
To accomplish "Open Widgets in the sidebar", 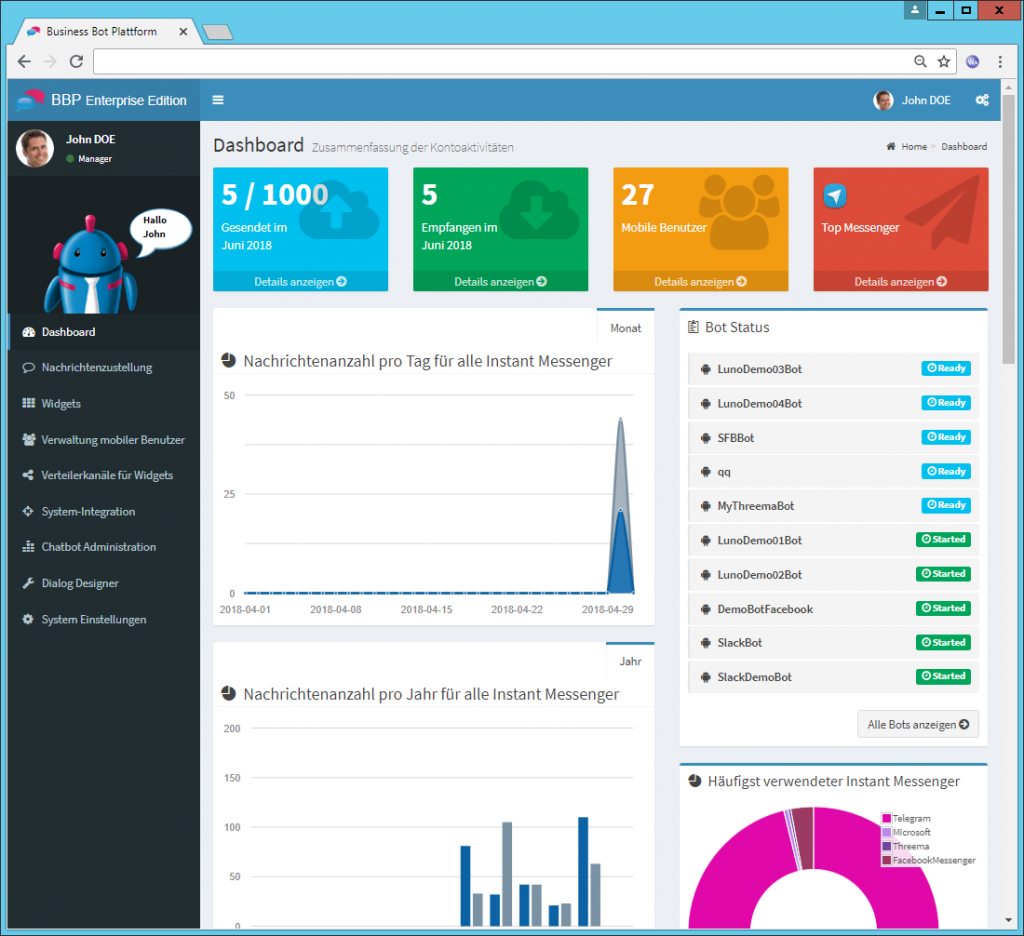I will pyautogui.click(x=104, y=403).
